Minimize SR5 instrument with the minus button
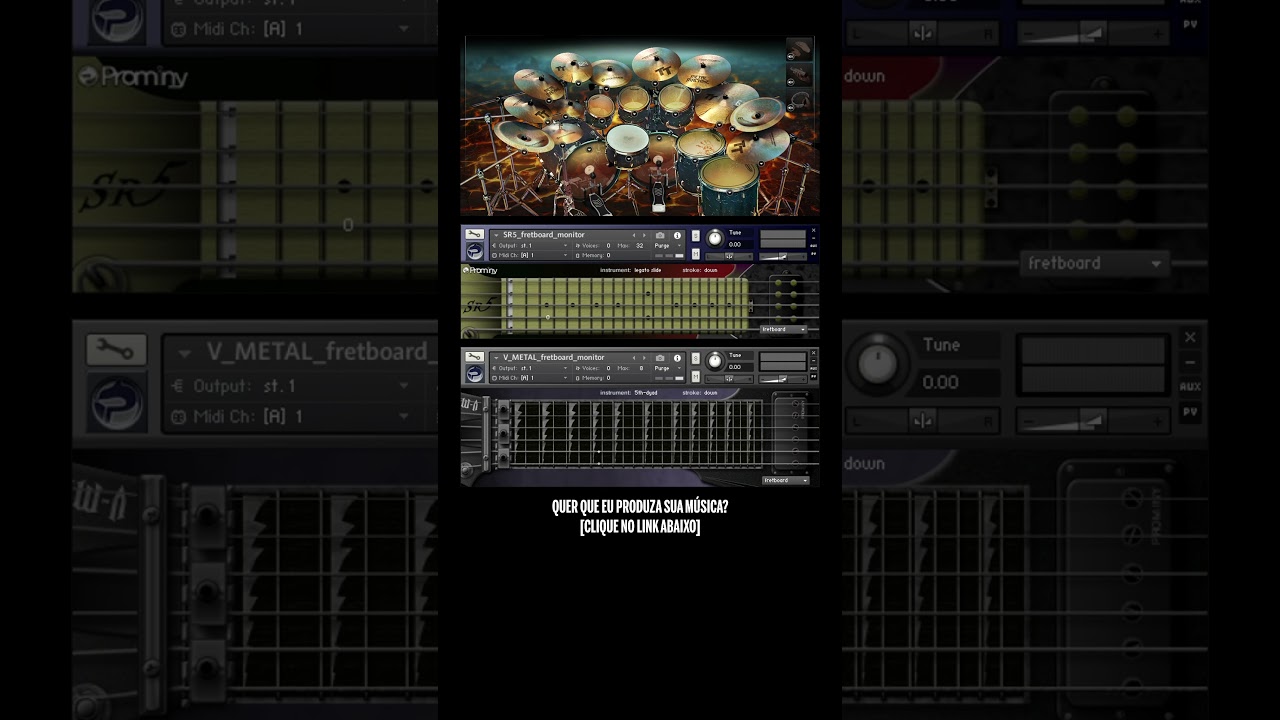 click(x=813, y=238)
